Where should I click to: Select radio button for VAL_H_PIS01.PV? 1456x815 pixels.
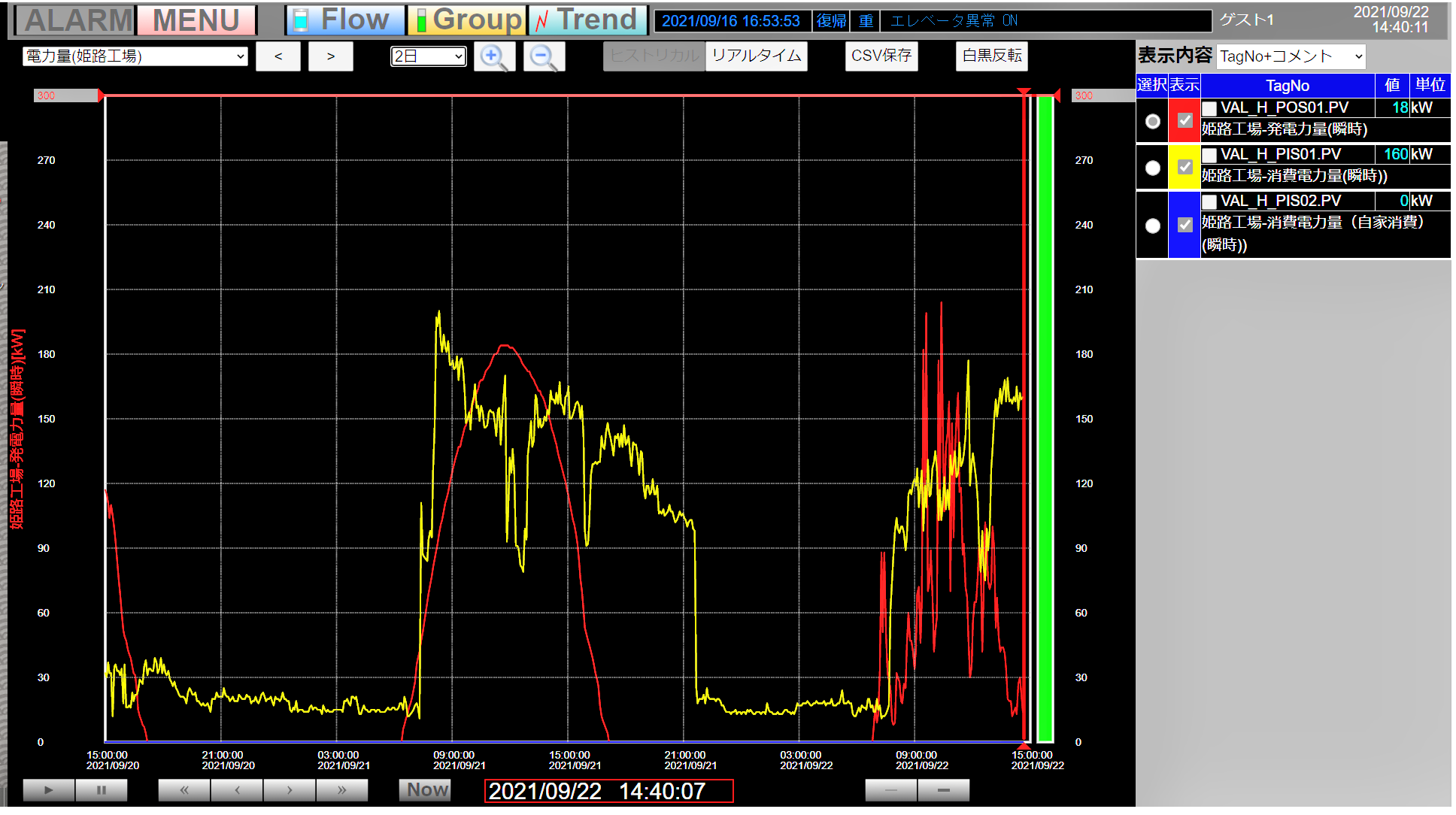tap(1152, 168)
